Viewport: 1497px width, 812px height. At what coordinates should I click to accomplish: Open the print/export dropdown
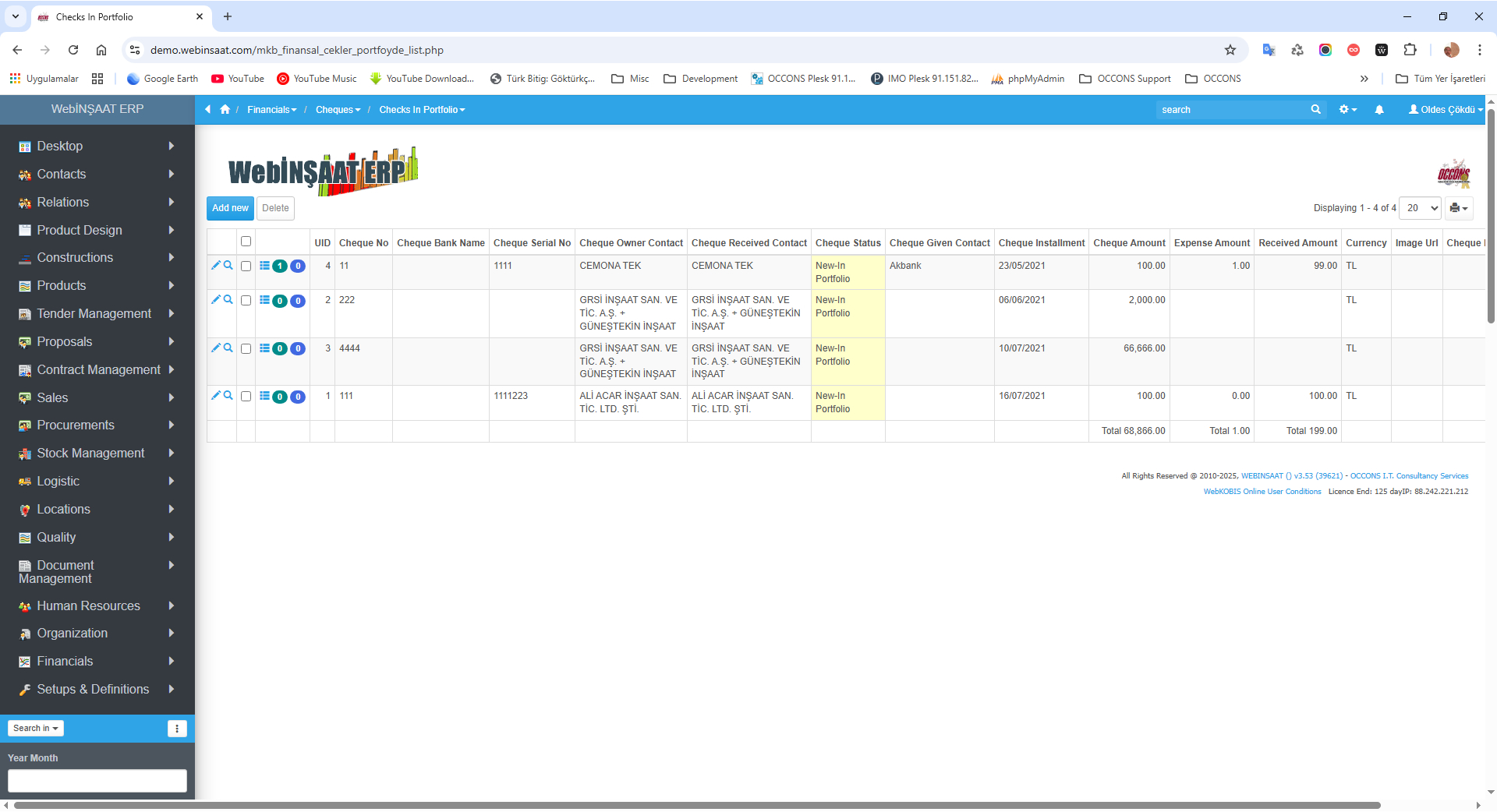[x=1458, y=208]
